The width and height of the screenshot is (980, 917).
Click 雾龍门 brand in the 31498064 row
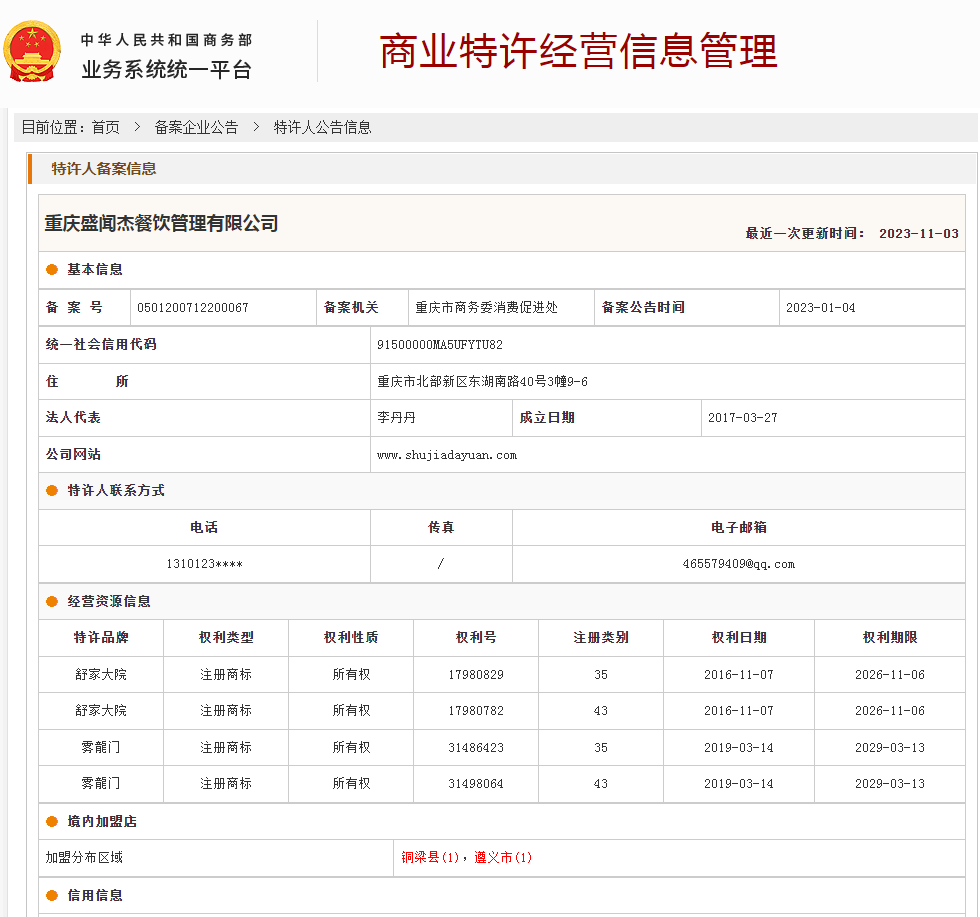(101, 784)
